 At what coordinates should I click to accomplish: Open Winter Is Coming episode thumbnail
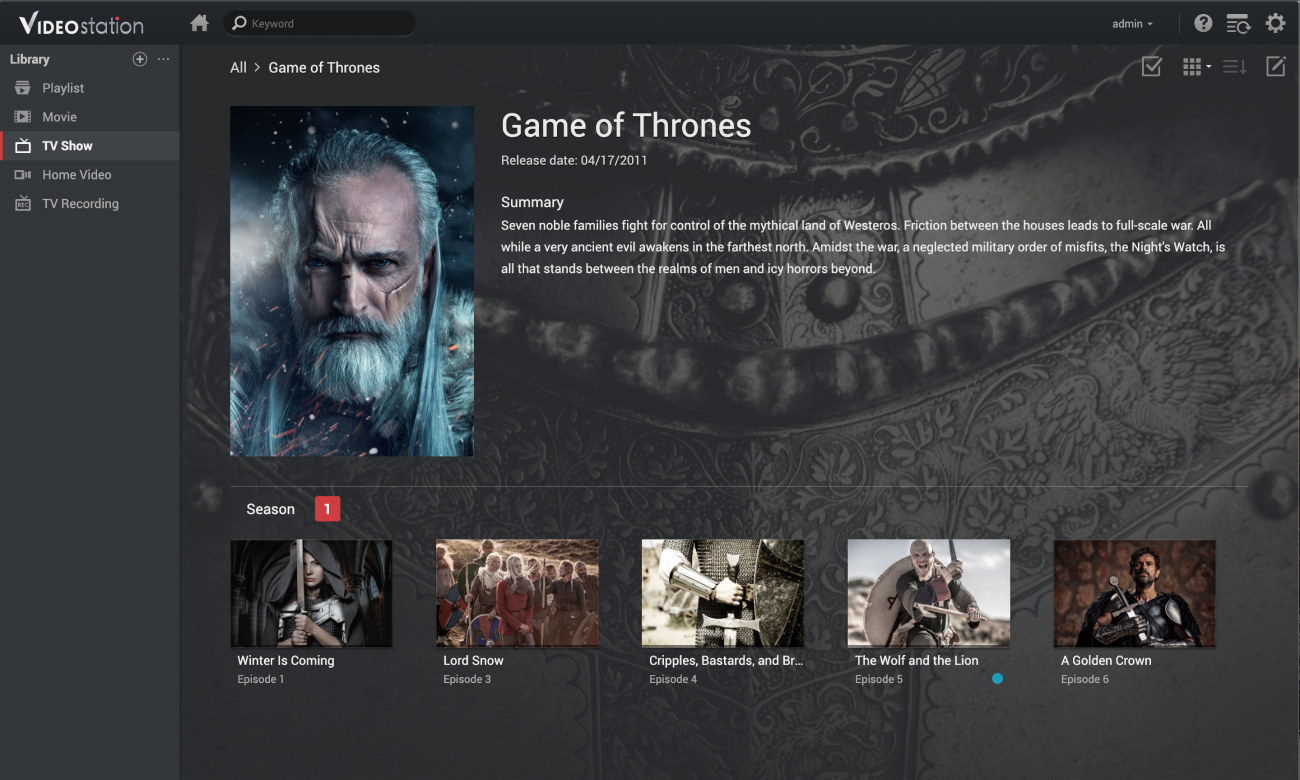311,593
